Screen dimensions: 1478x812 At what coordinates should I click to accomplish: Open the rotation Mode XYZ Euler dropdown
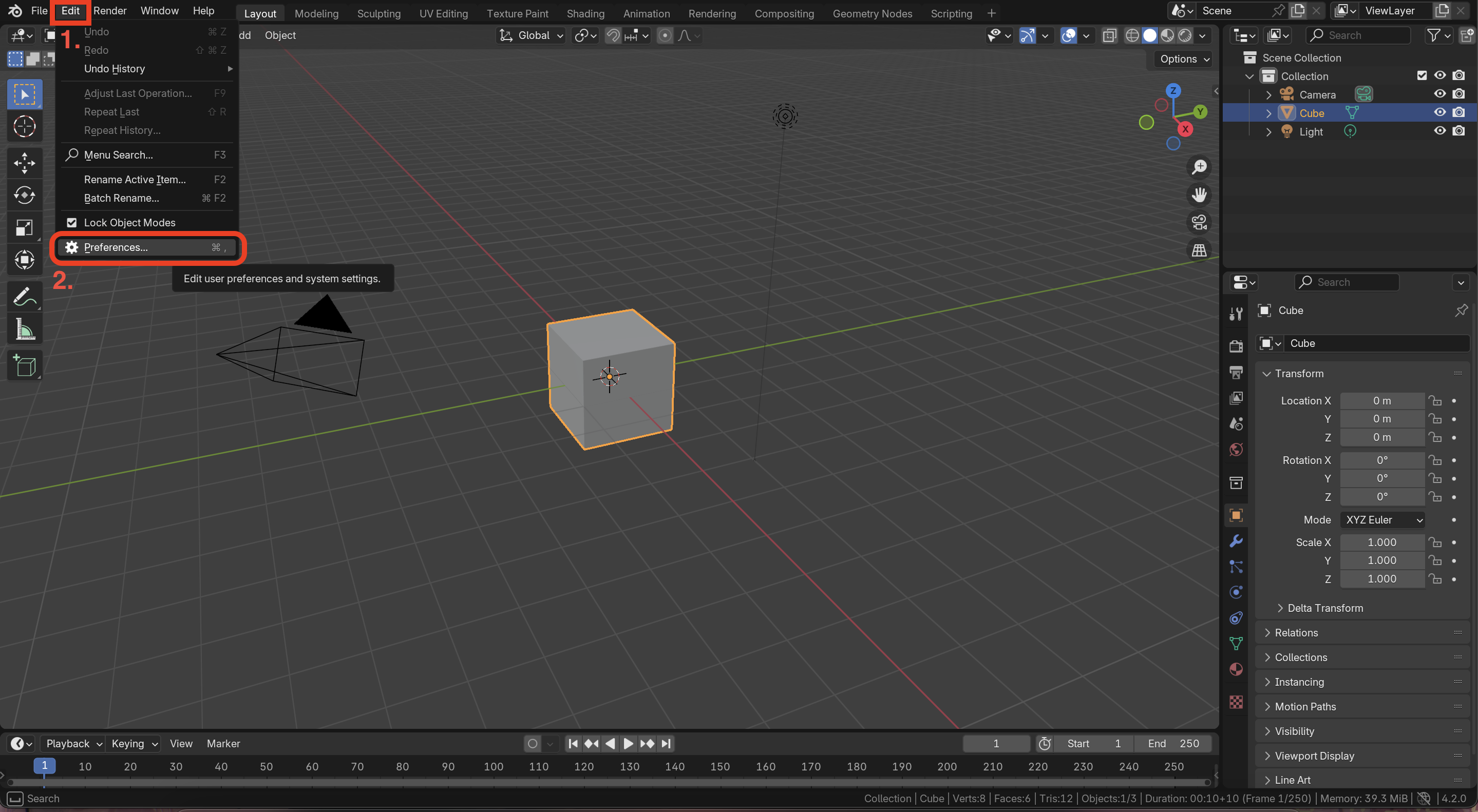pyautogui.click(x=1383, y=519)
